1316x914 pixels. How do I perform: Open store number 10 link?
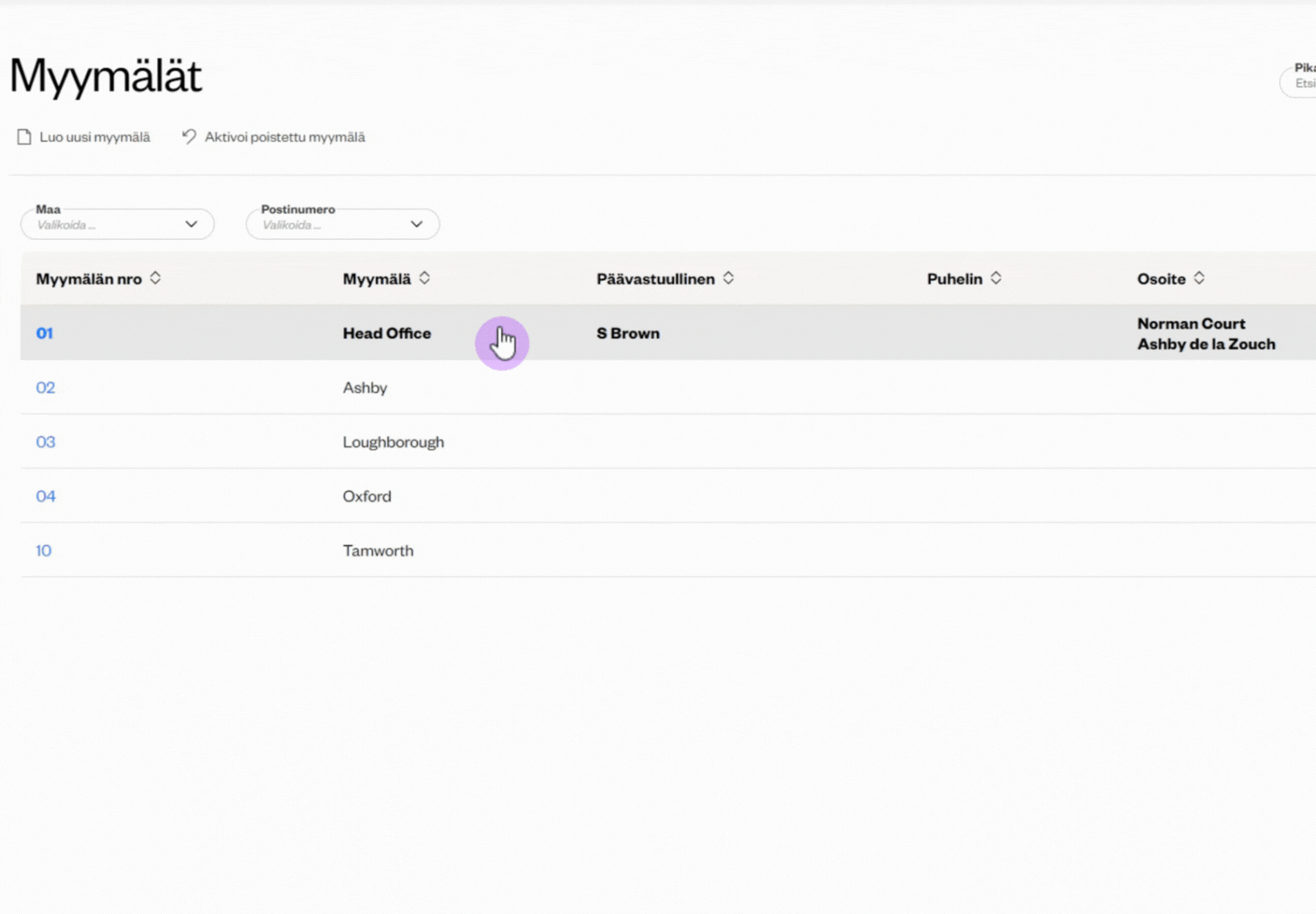pos(43,551)
